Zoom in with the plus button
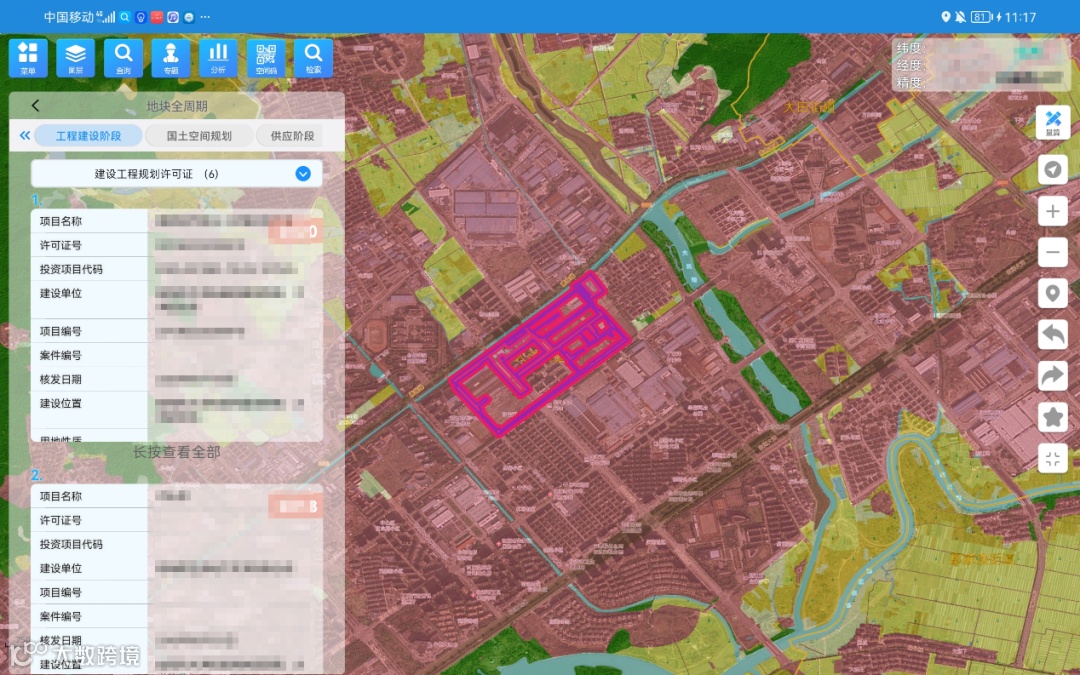This screenshot has width=1080, height=675. click(x=1052, y=211)
